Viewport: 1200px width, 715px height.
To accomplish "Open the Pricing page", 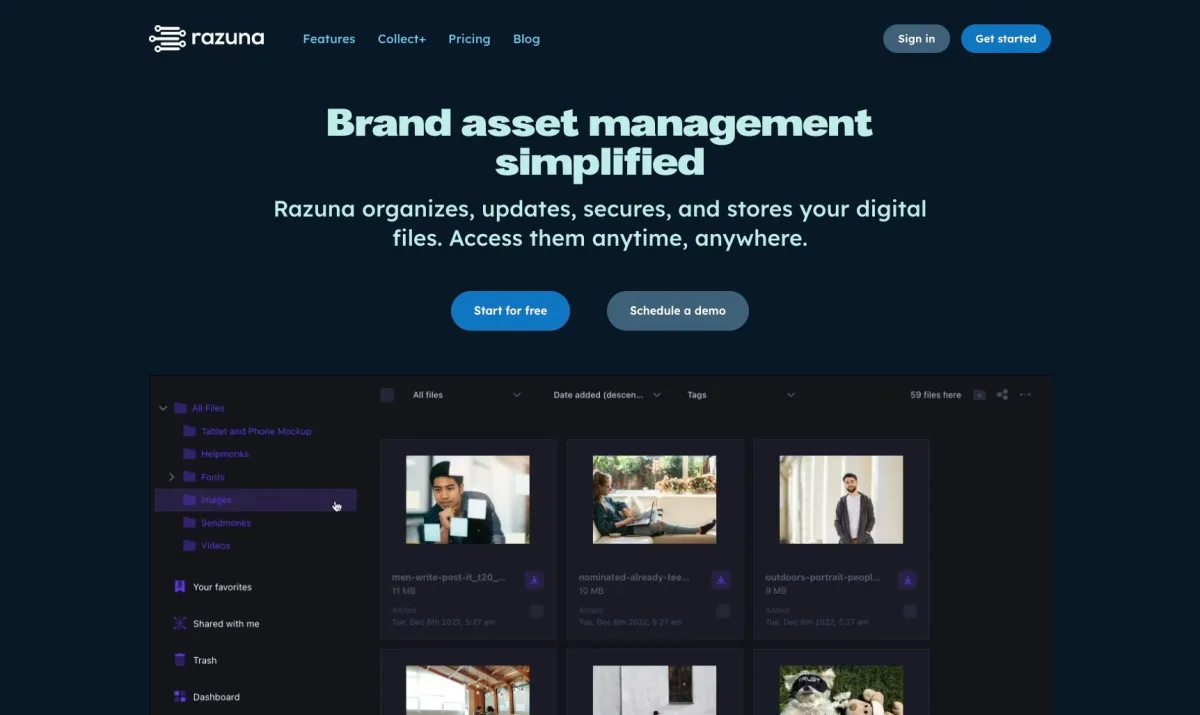I will pyautogui.click(x=469, y=39).
